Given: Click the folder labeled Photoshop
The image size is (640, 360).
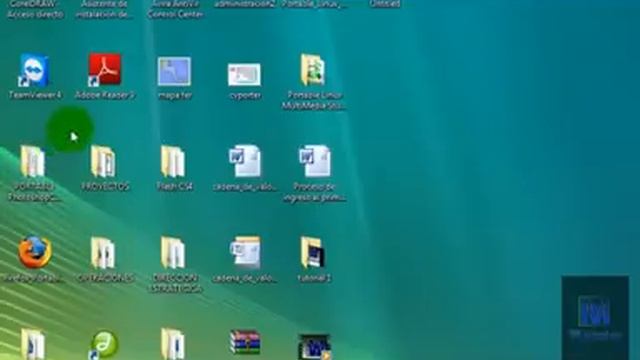Looking at the screenshot, I should tap(33, 162).
